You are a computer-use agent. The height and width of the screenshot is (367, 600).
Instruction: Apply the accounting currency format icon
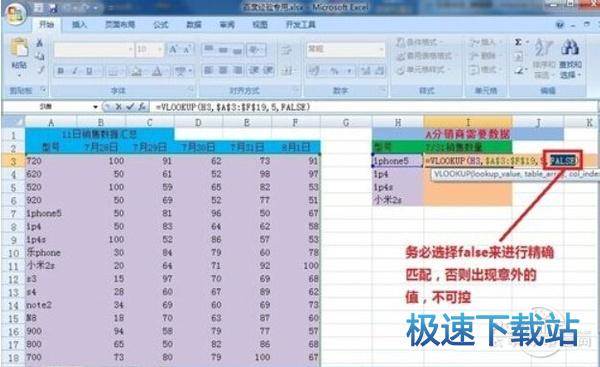tap(315, 71)
